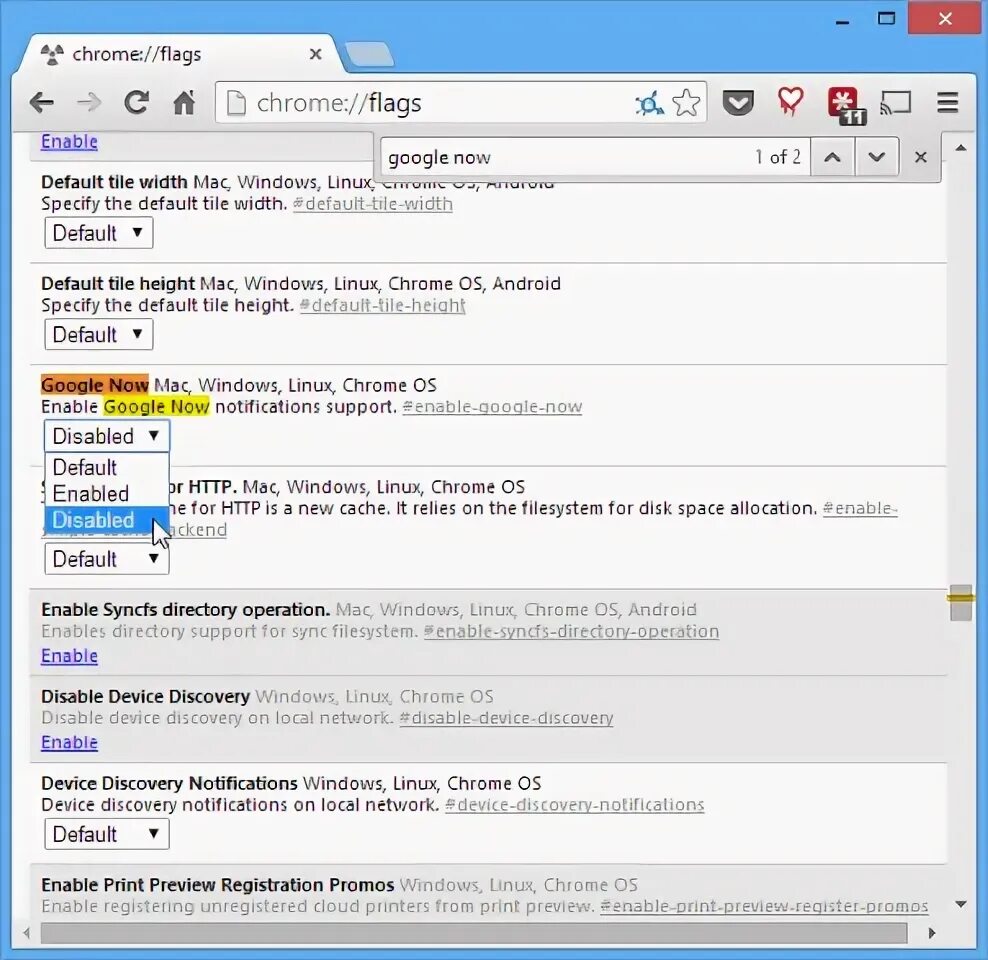Maximize the Chrome window

[x=887, y=18]
